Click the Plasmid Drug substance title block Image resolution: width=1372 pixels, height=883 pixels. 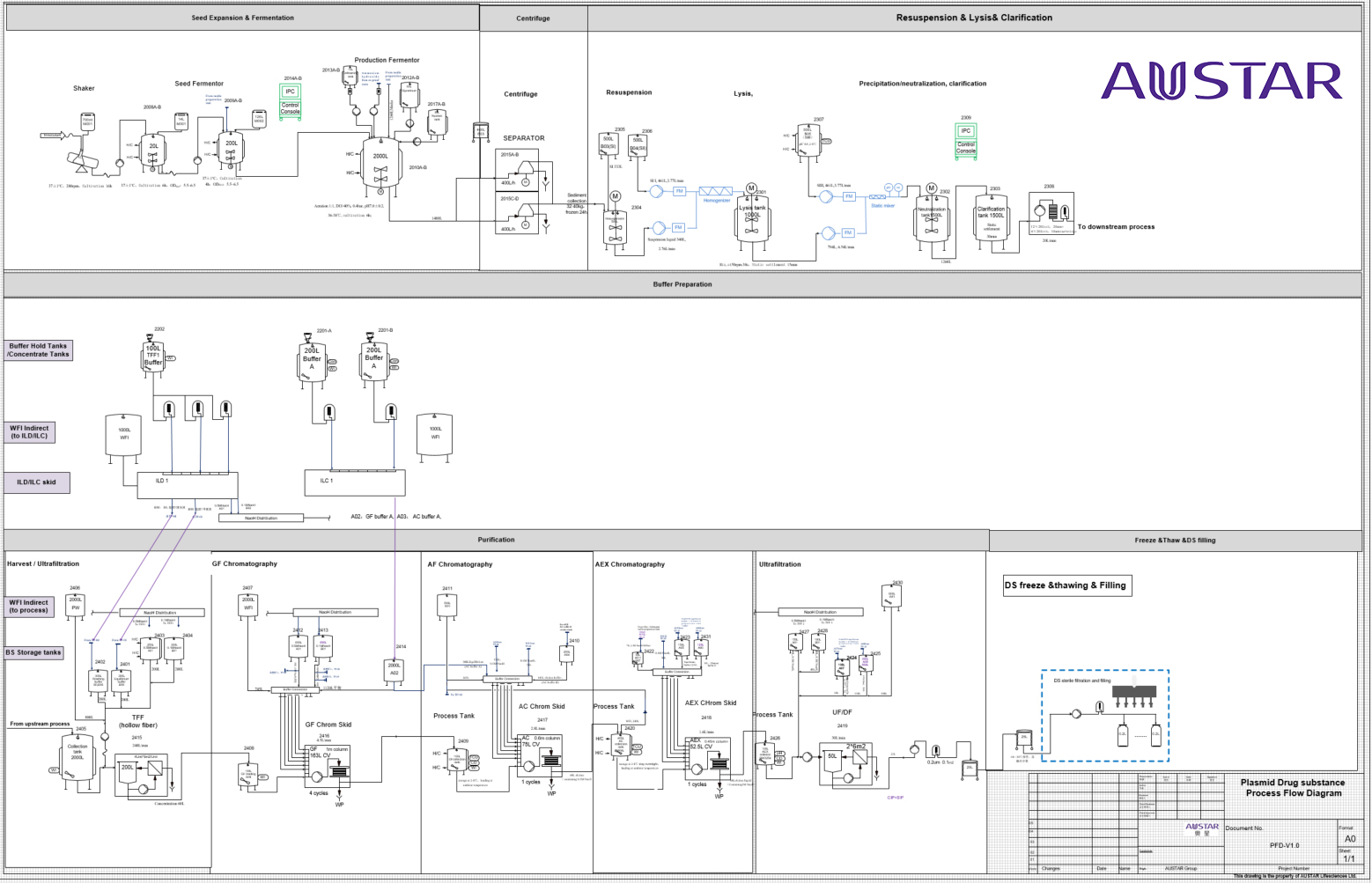point(1293,788)
